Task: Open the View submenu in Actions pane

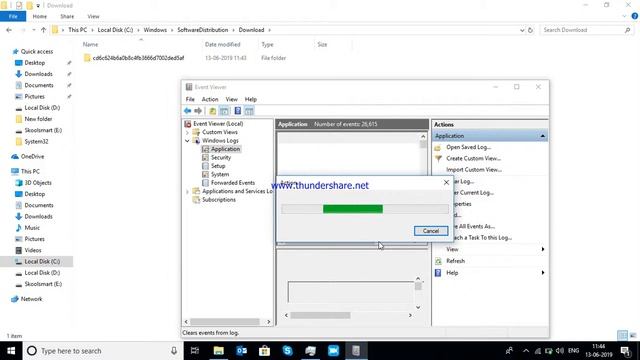Action: [491, 249]
